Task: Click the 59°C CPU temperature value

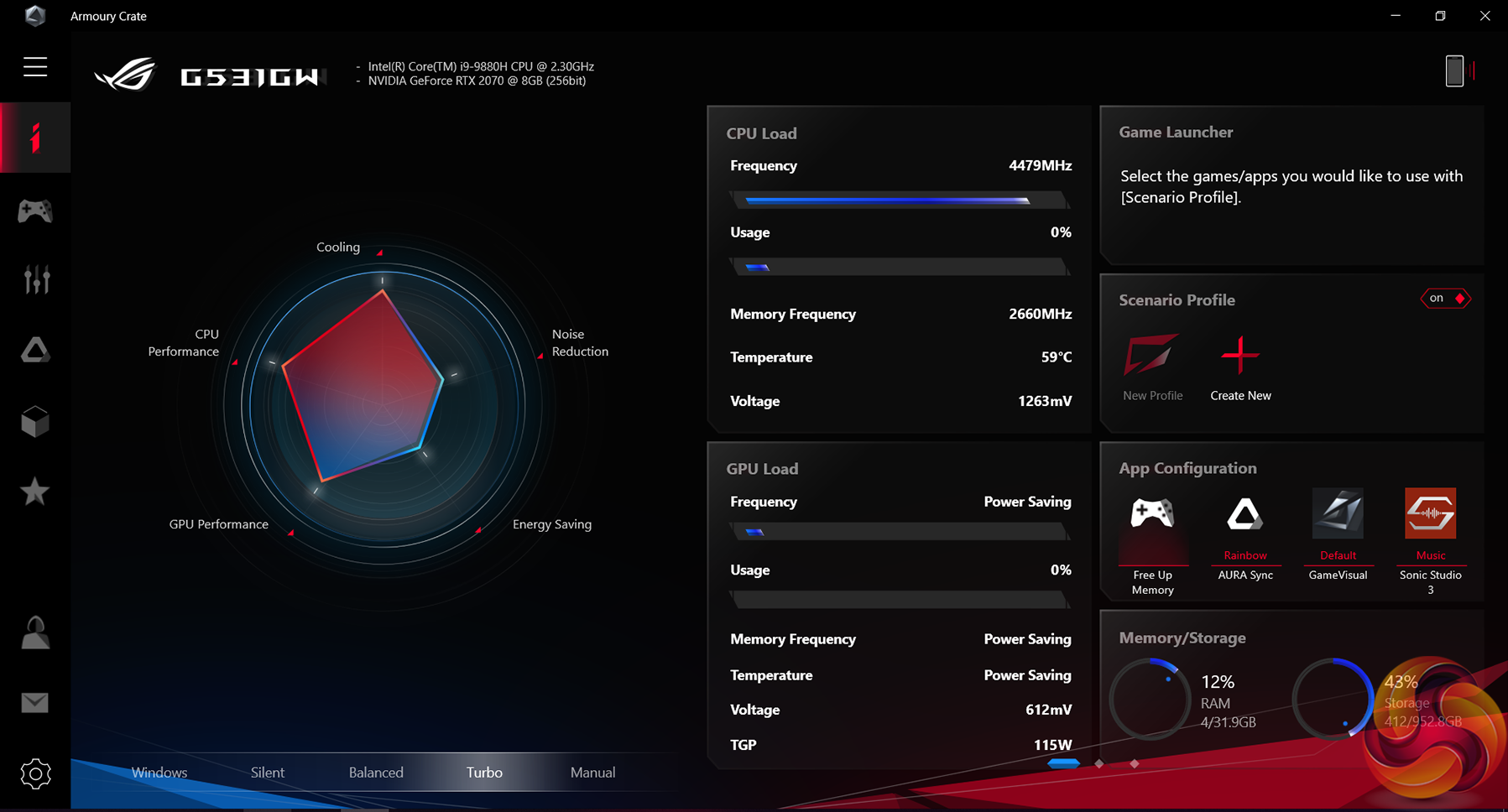Action: pos(1057,357)
